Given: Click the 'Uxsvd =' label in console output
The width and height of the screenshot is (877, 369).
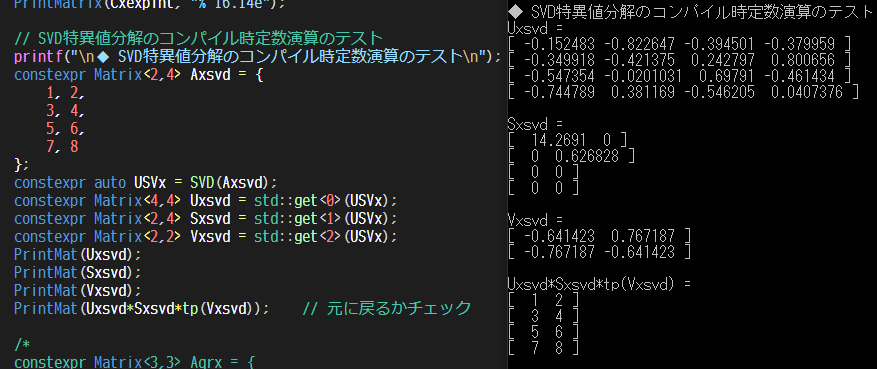Looking at the screenshot, I should 536,27.
